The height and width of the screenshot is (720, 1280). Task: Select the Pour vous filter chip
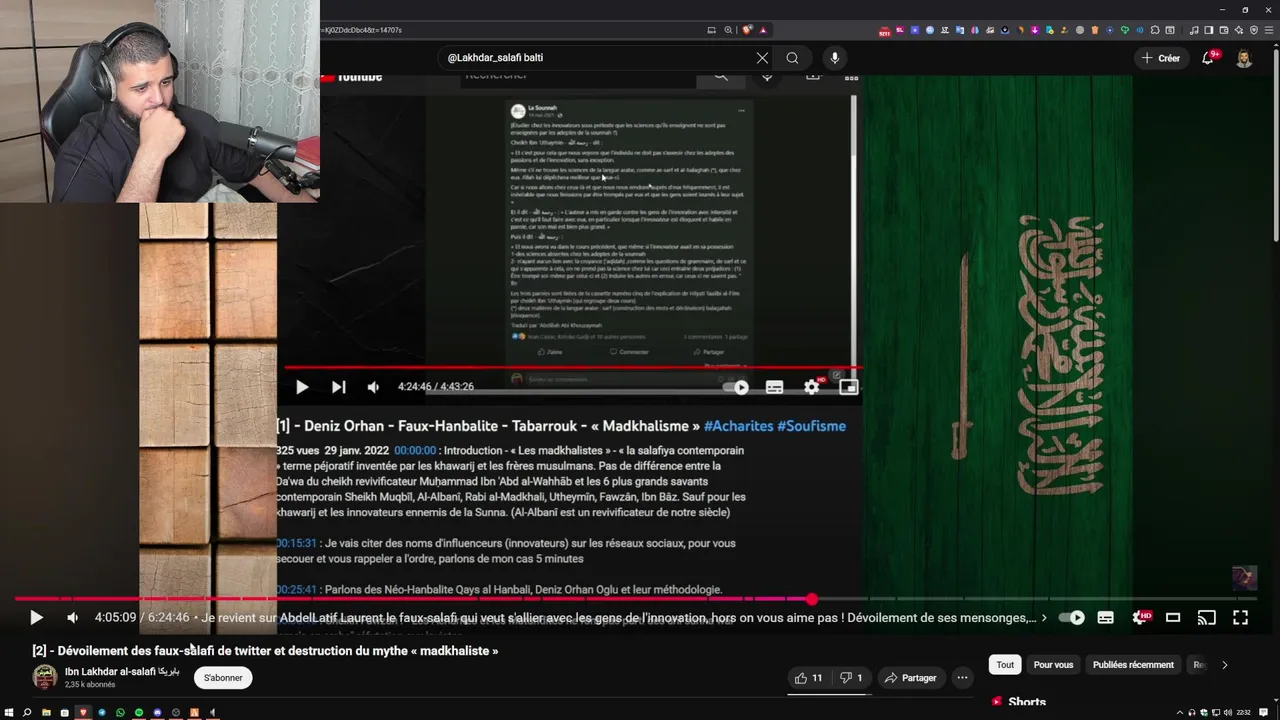1053,665
